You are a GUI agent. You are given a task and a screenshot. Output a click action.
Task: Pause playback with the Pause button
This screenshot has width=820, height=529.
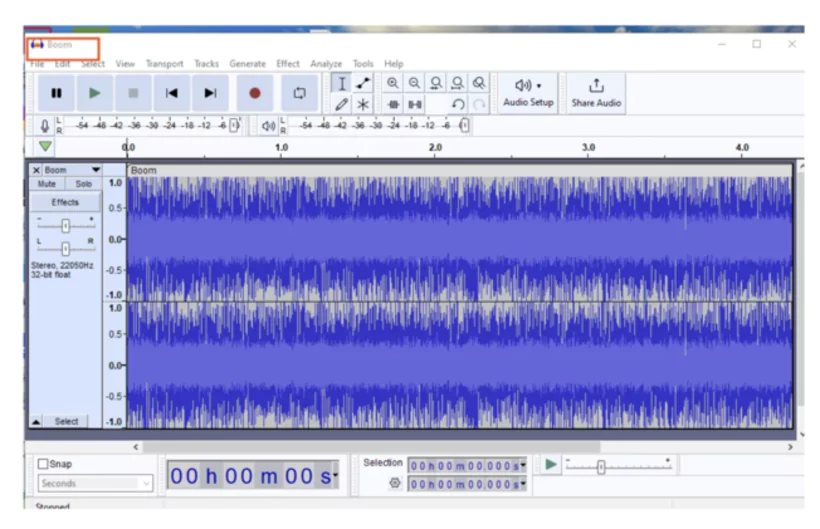56,93
